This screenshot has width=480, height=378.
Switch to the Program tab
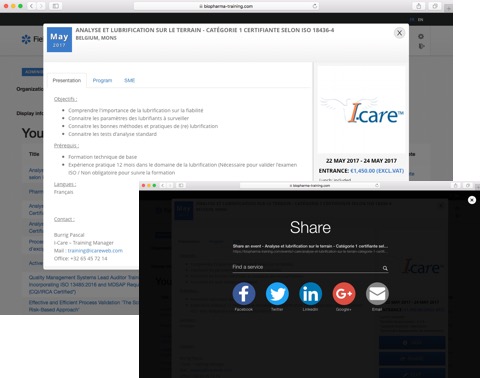(x=102, y=80)
